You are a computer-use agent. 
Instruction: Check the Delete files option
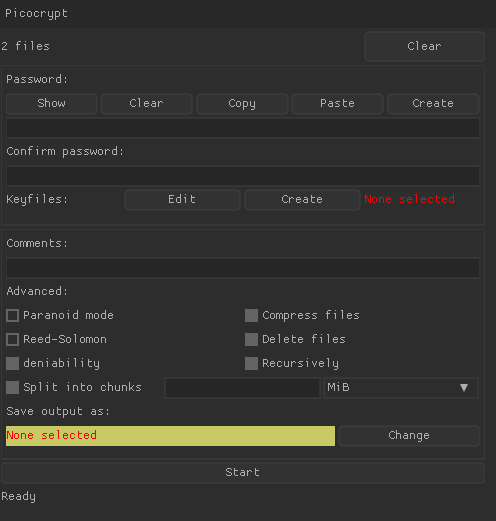[x=251, y=339]
